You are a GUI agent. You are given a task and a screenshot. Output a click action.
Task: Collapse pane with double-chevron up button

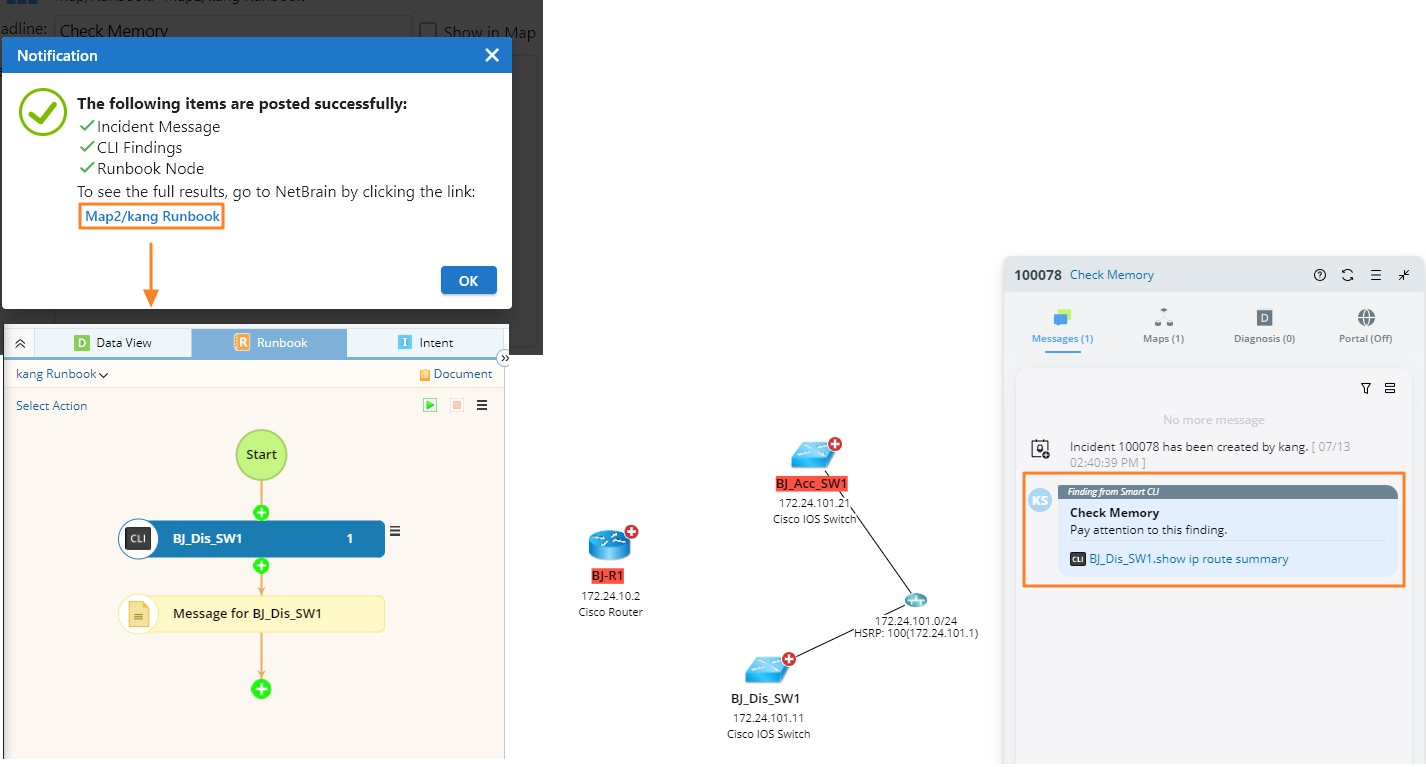(x=20, y=343)
